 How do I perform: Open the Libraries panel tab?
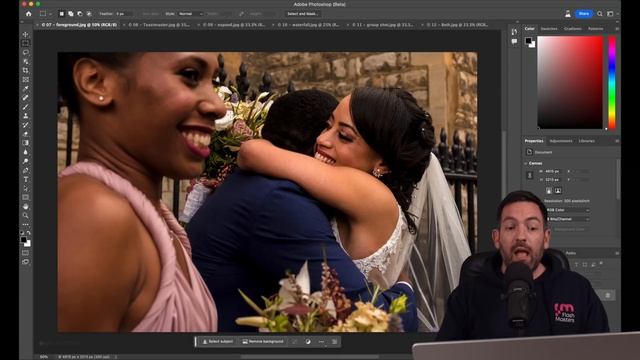[587, 141]
